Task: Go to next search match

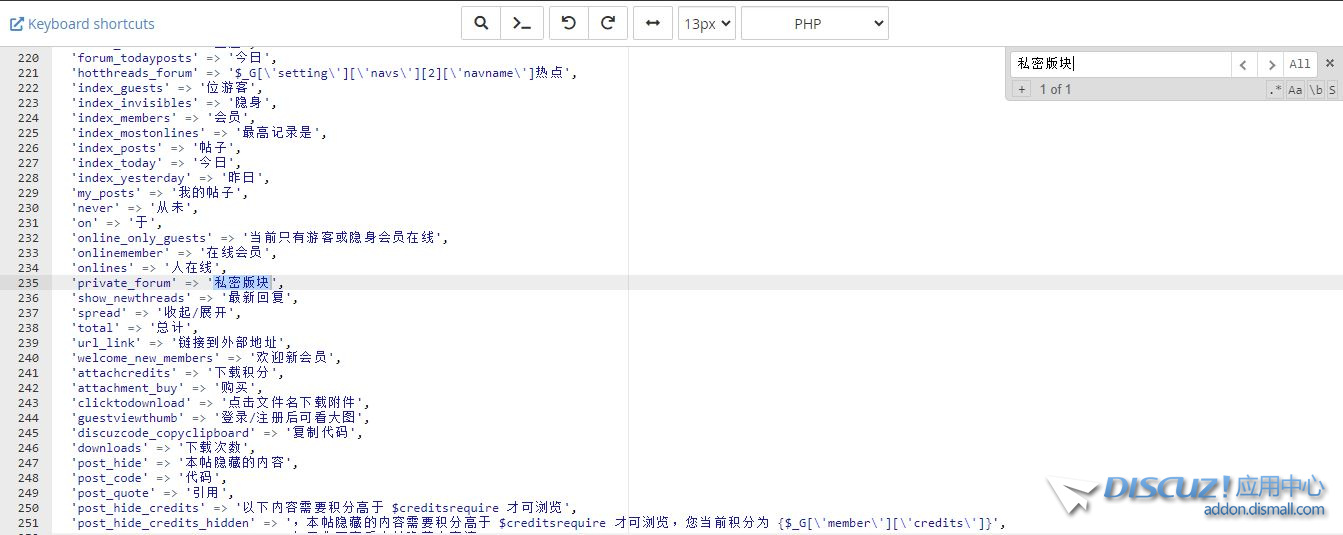Action: pos(1271,64)
